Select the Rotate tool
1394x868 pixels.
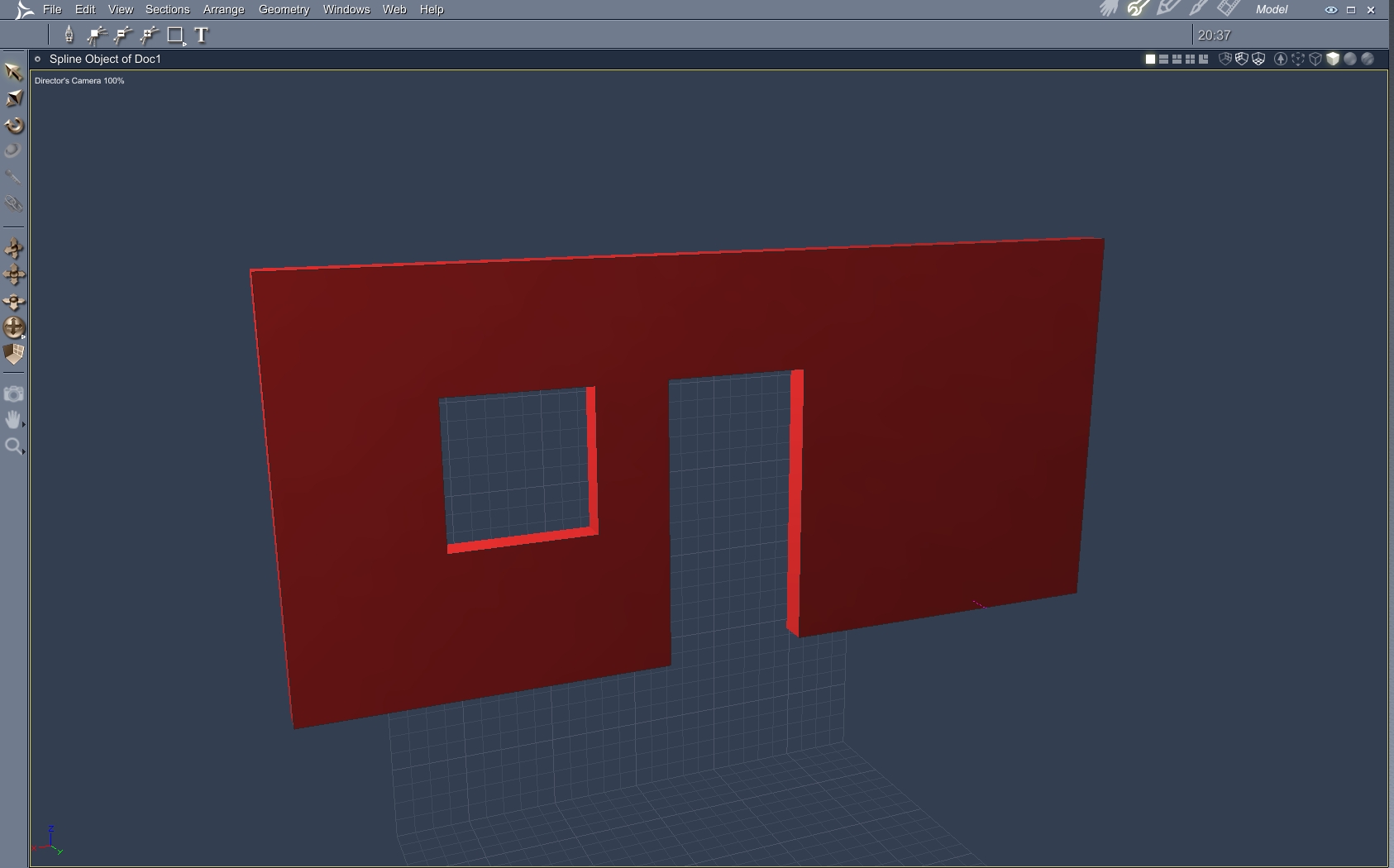pyautogui.click(x=13, y=125)
